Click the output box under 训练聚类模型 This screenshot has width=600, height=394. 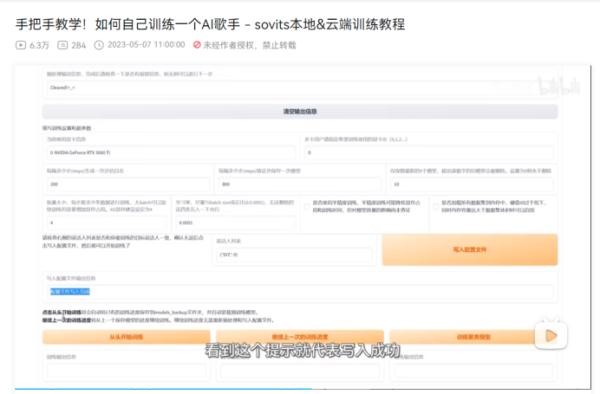pos(473,371)
